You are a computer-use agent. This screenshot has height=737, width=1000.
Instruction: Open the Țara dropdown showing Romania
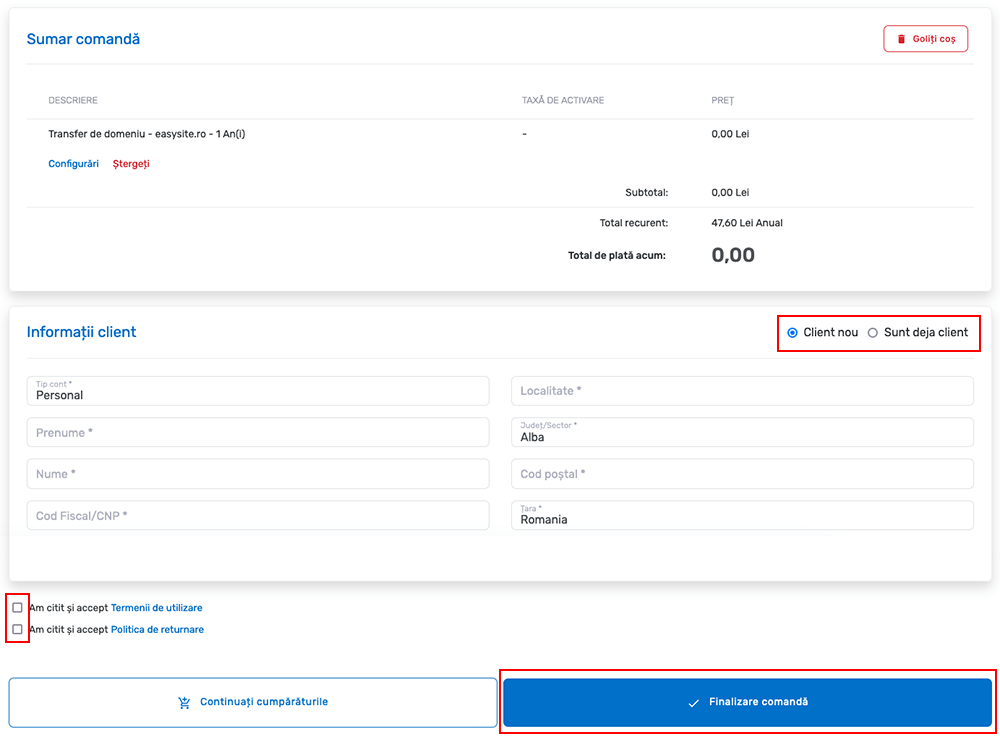coord(742,515)
